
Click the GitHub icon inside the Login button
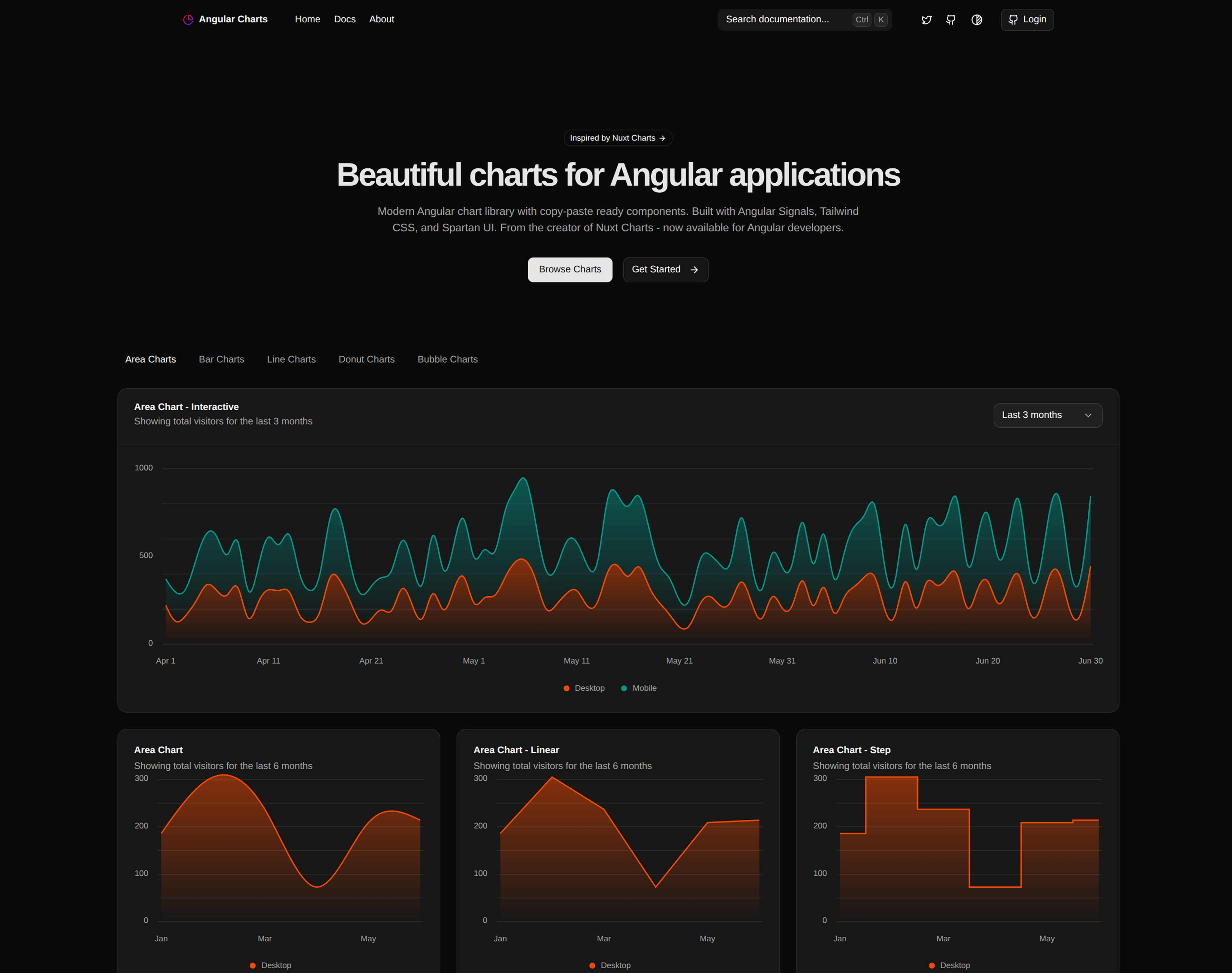point(1013,19)
